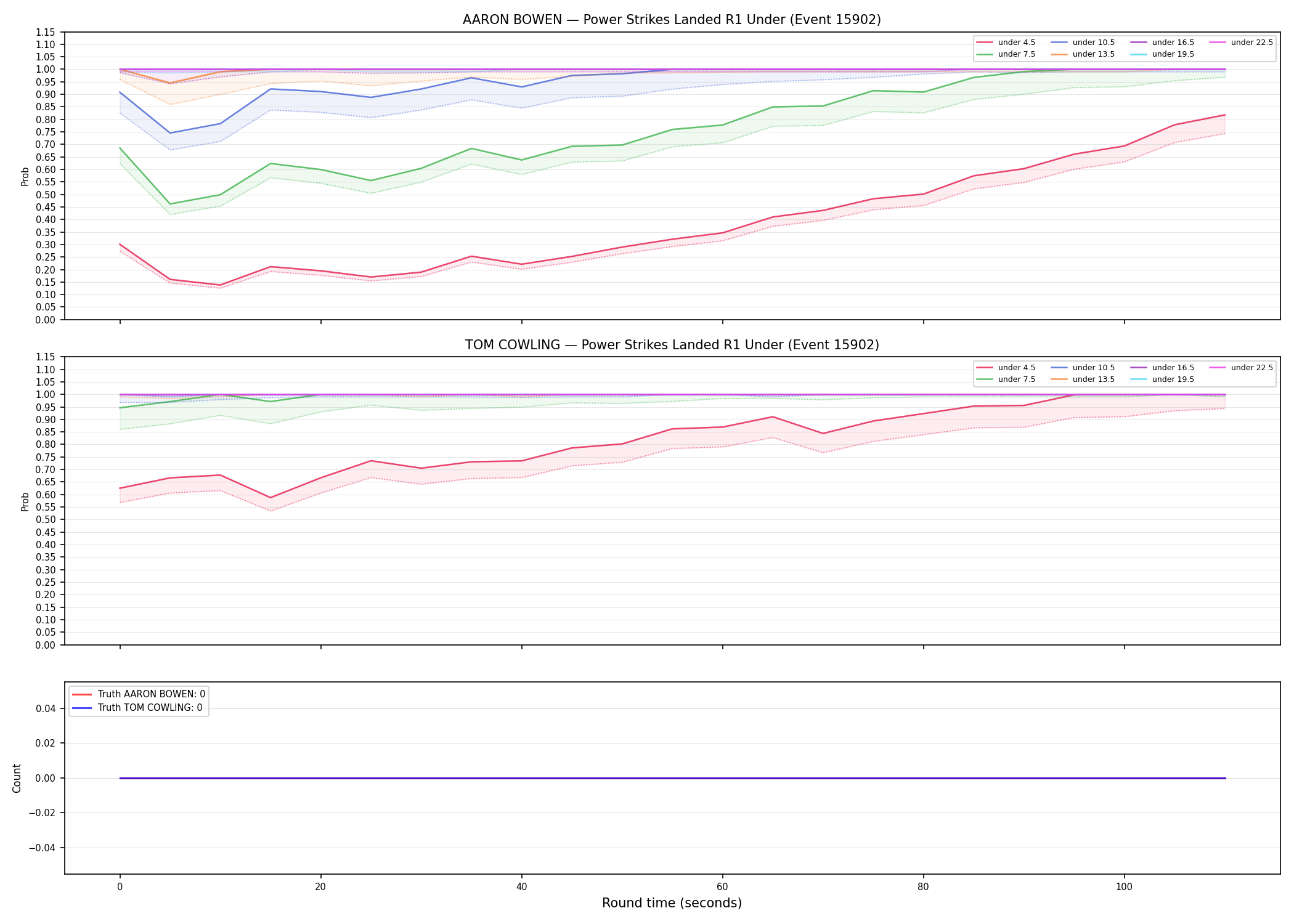Click the 'Prob' y-axis label of Aaron Bowen chart
Viewport: 1294px width, 924px height.
(25, 176)
